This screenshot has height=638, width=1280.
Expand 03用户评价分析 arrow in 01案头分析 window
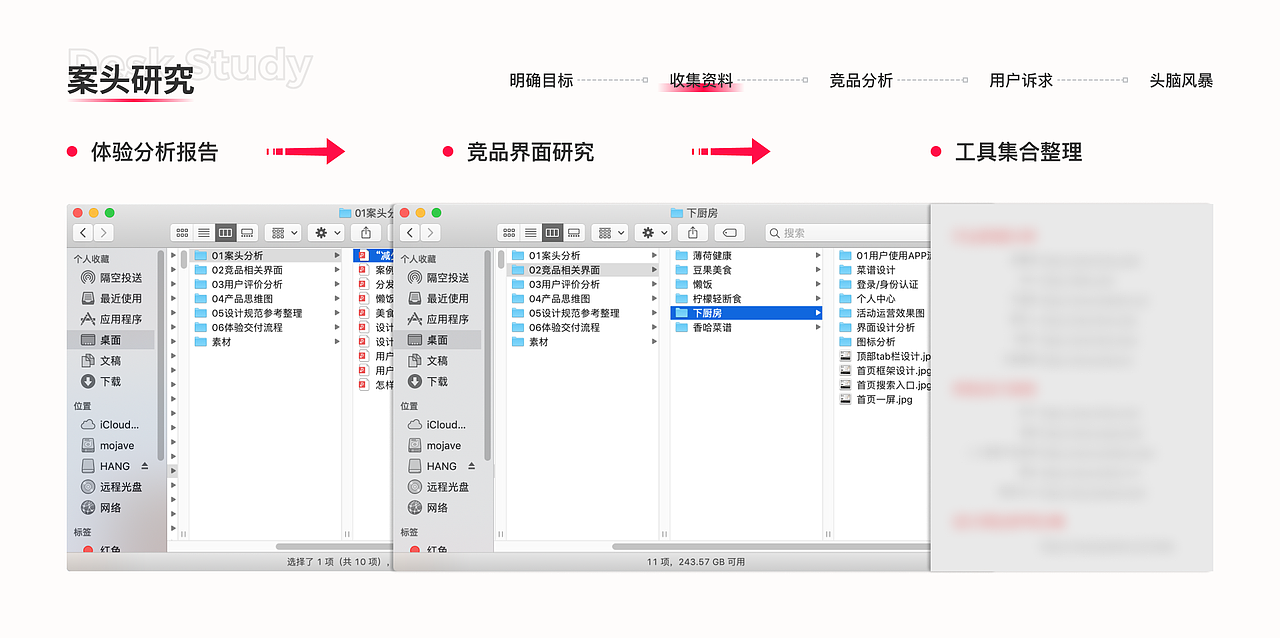[x=336, y=284]
